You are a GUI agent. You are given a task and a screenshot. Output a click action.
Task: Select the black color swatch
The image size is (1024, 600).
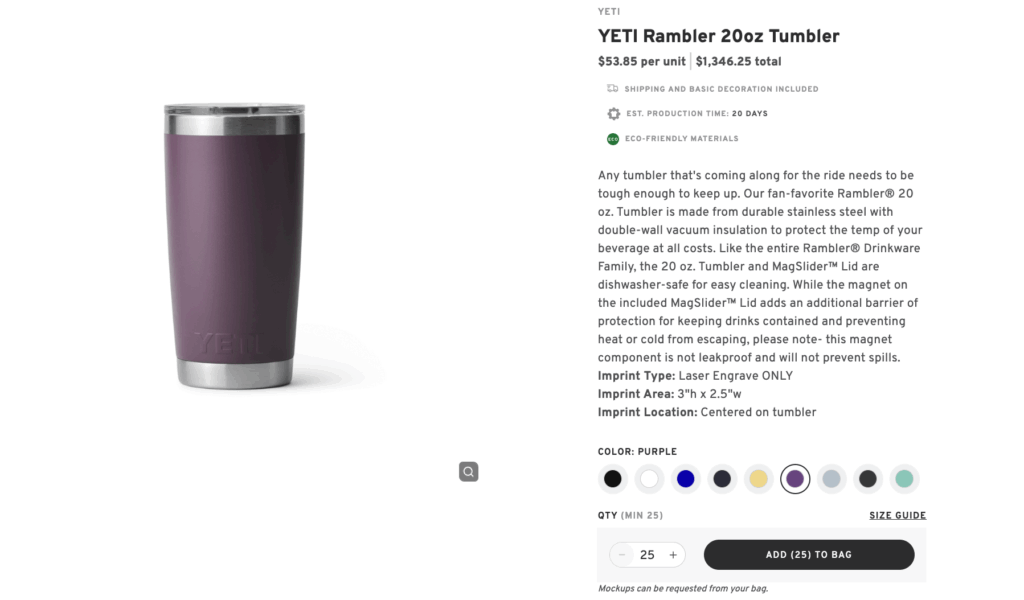[x=612, y=479]
